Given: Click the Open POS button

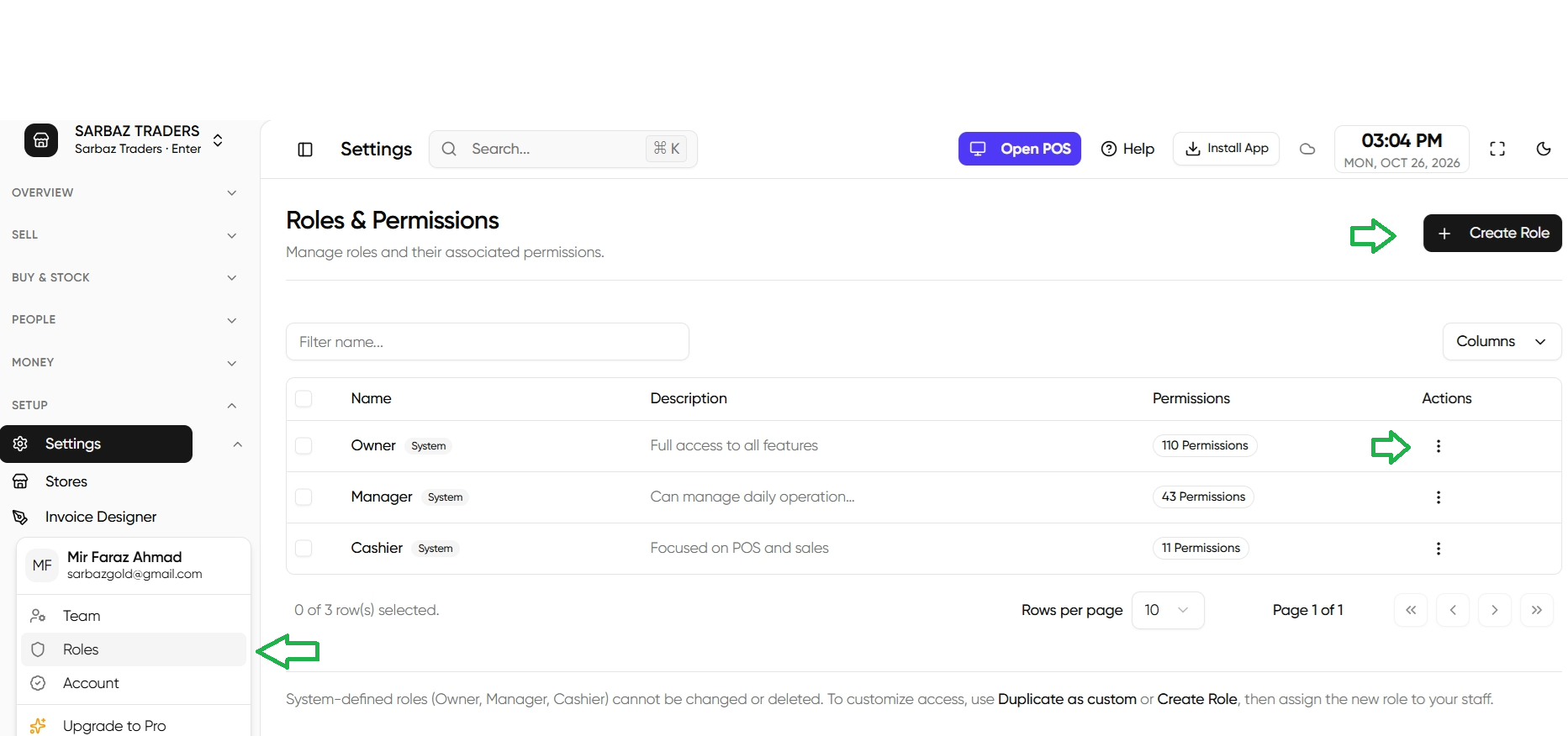Looking at the screenshot, I should pos(1020,149).
